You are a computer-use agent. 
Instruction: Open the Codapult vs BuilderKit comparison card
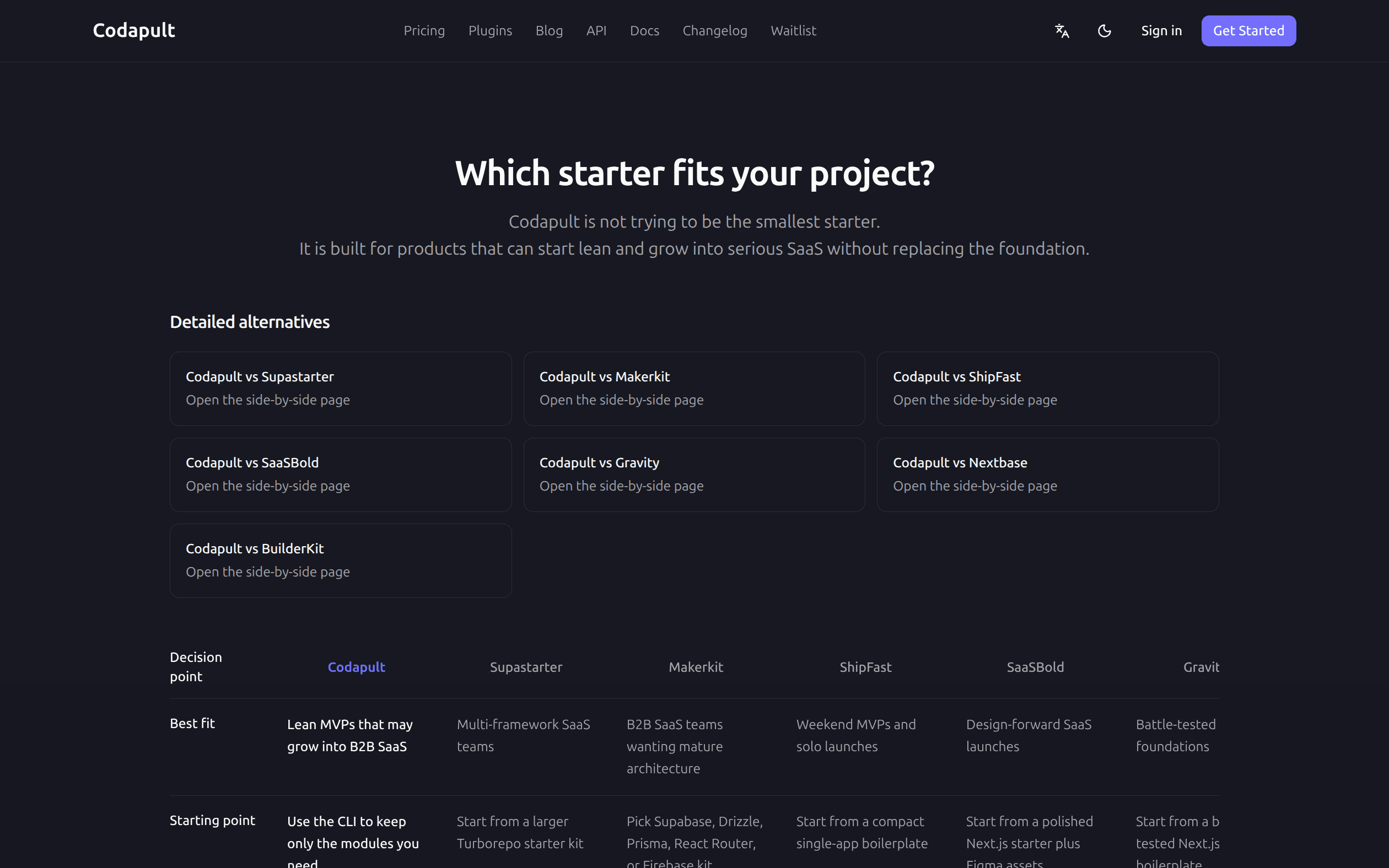point(341,561)
